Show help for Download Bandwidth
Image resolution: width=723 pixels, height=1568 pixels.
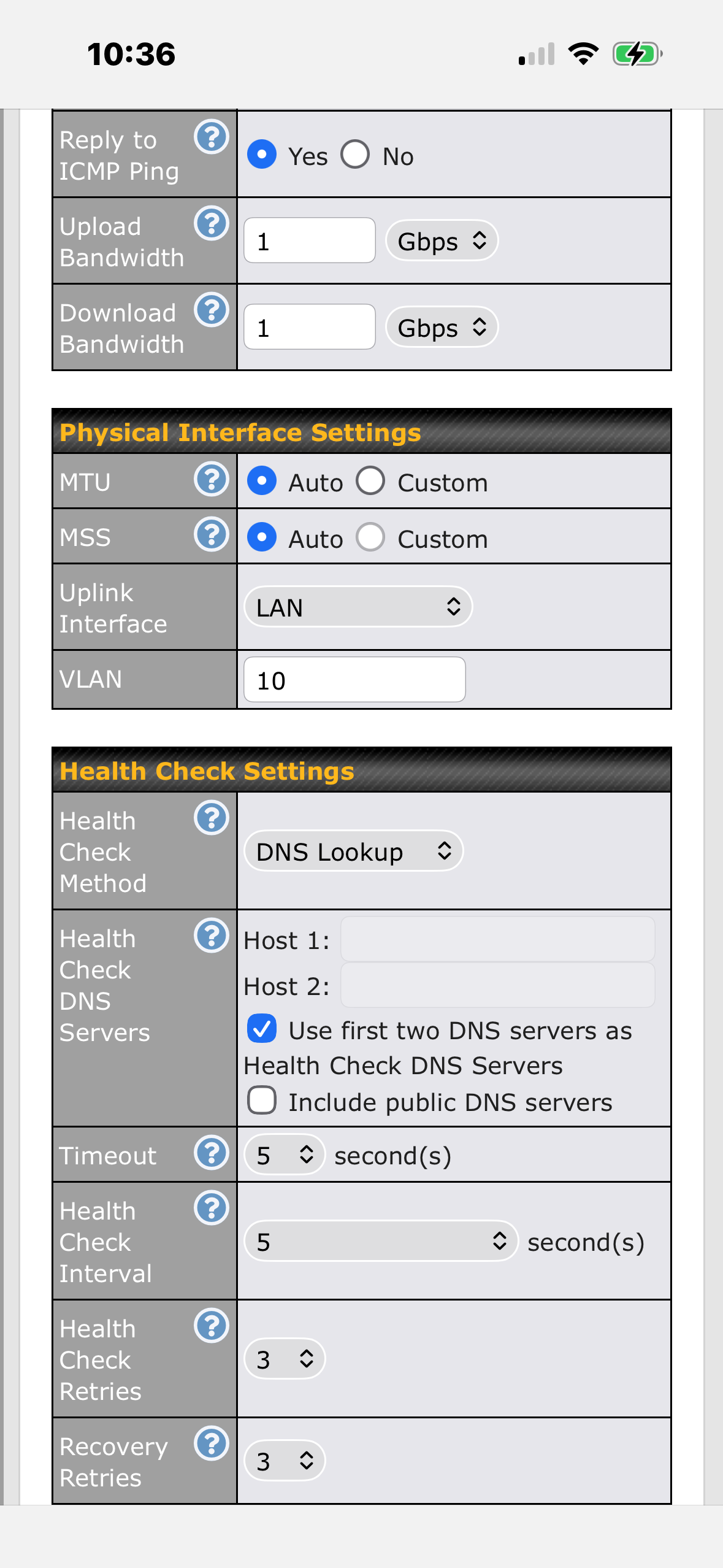pyautogui.click(x=211, y=310)
